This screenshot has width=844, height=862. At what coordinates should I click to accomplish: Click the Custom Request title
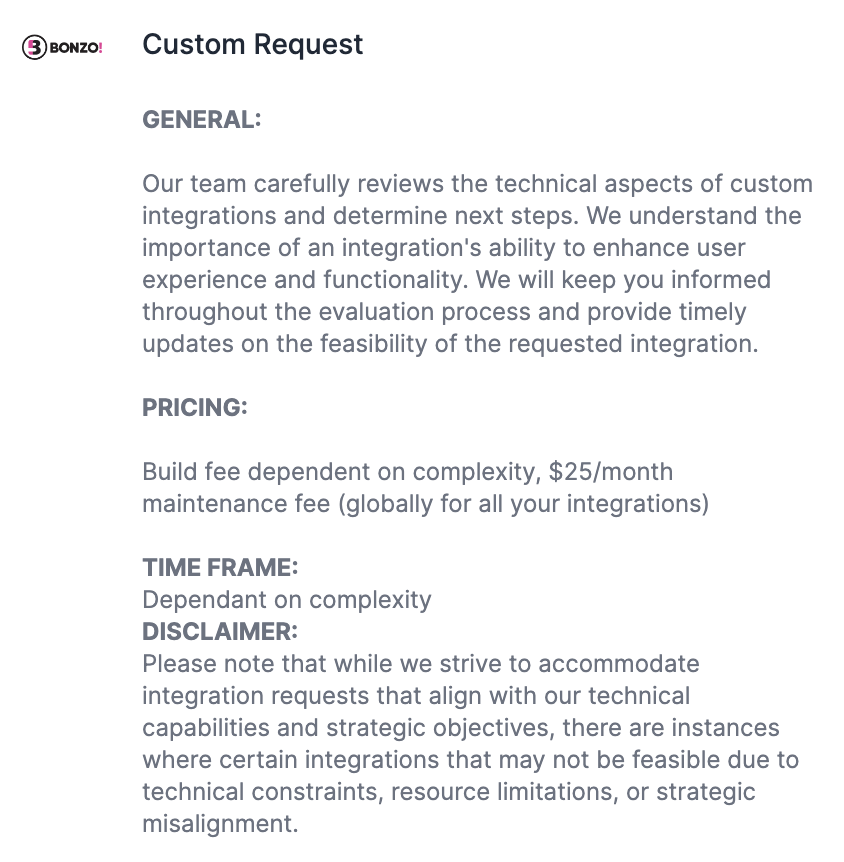point(253,45)
